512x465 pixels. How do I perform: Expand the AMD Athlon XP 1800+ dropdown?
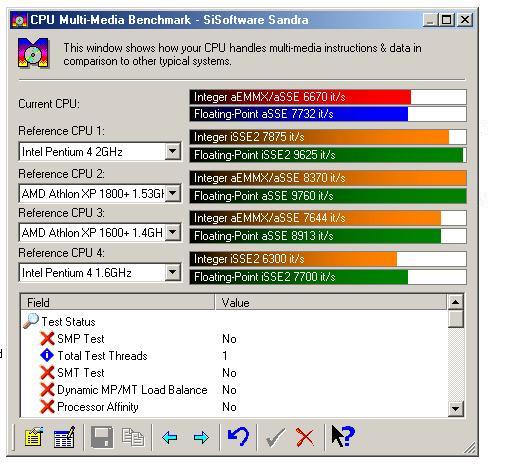pos(172,193)
